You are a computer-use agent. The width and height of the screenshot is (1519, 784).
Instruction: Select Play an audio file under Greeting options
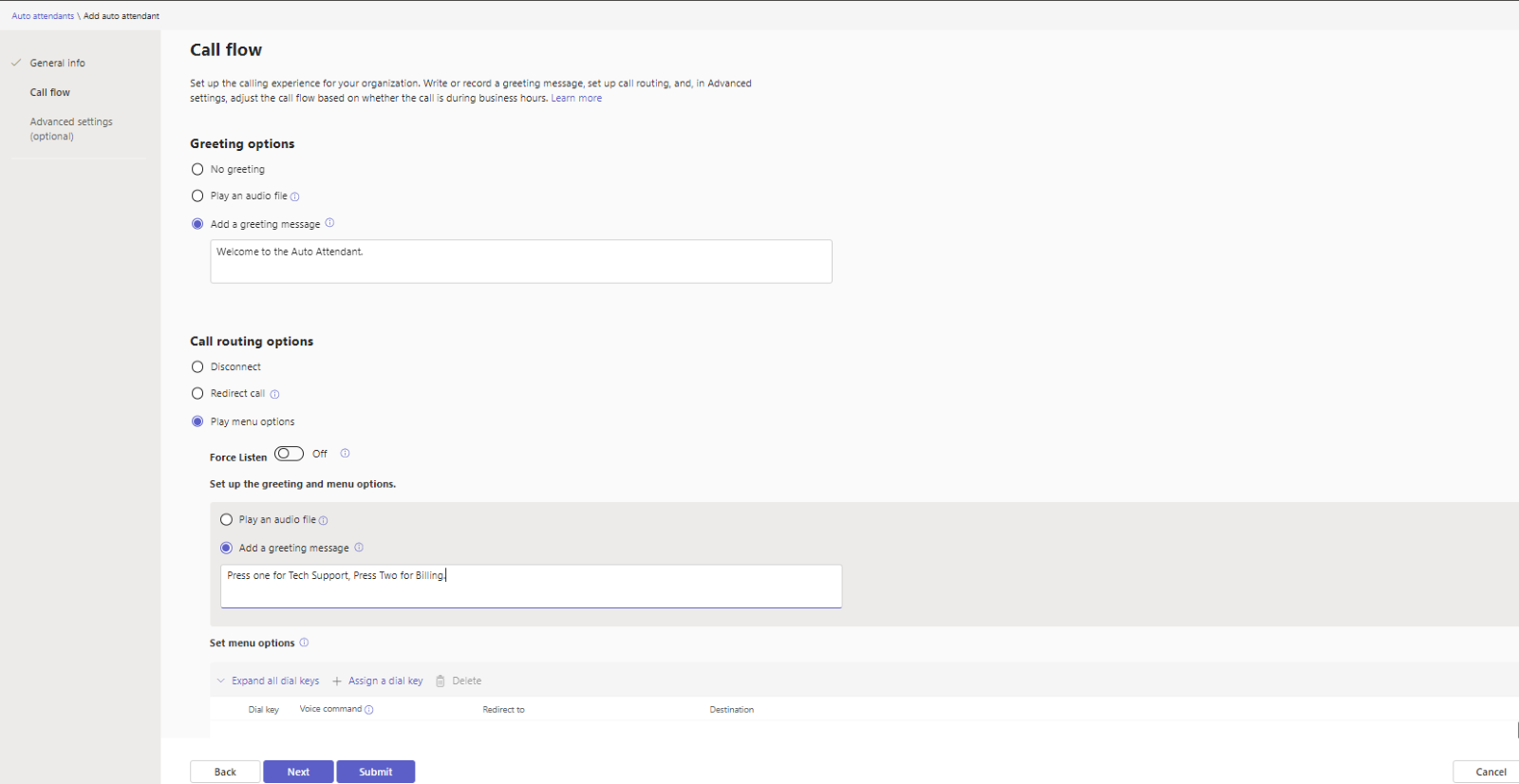[x=197, y=196]
